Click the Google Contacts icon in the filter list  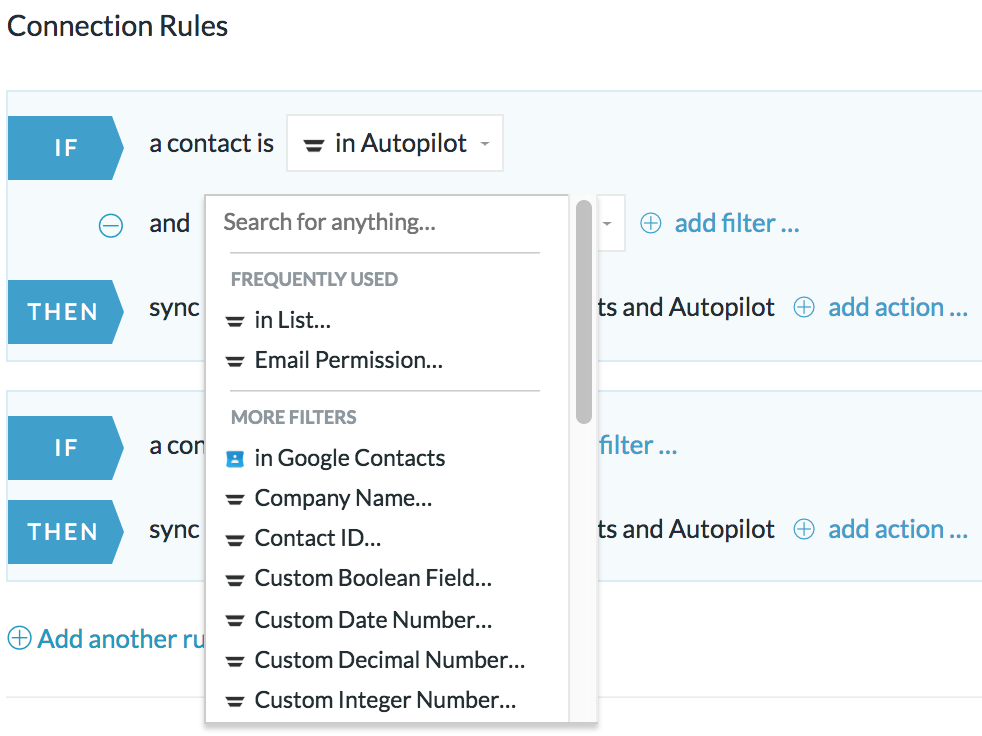[x=235, y=459]
